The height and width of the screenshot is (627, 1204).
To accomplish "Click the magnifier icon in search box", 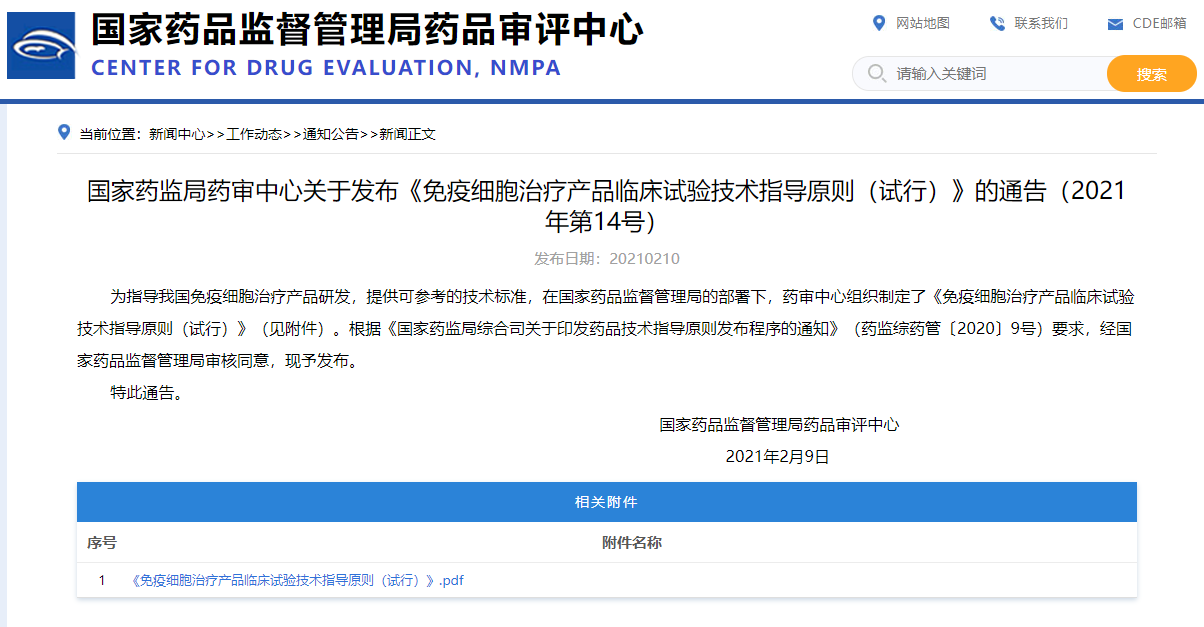I will click(x=876, y=74).
